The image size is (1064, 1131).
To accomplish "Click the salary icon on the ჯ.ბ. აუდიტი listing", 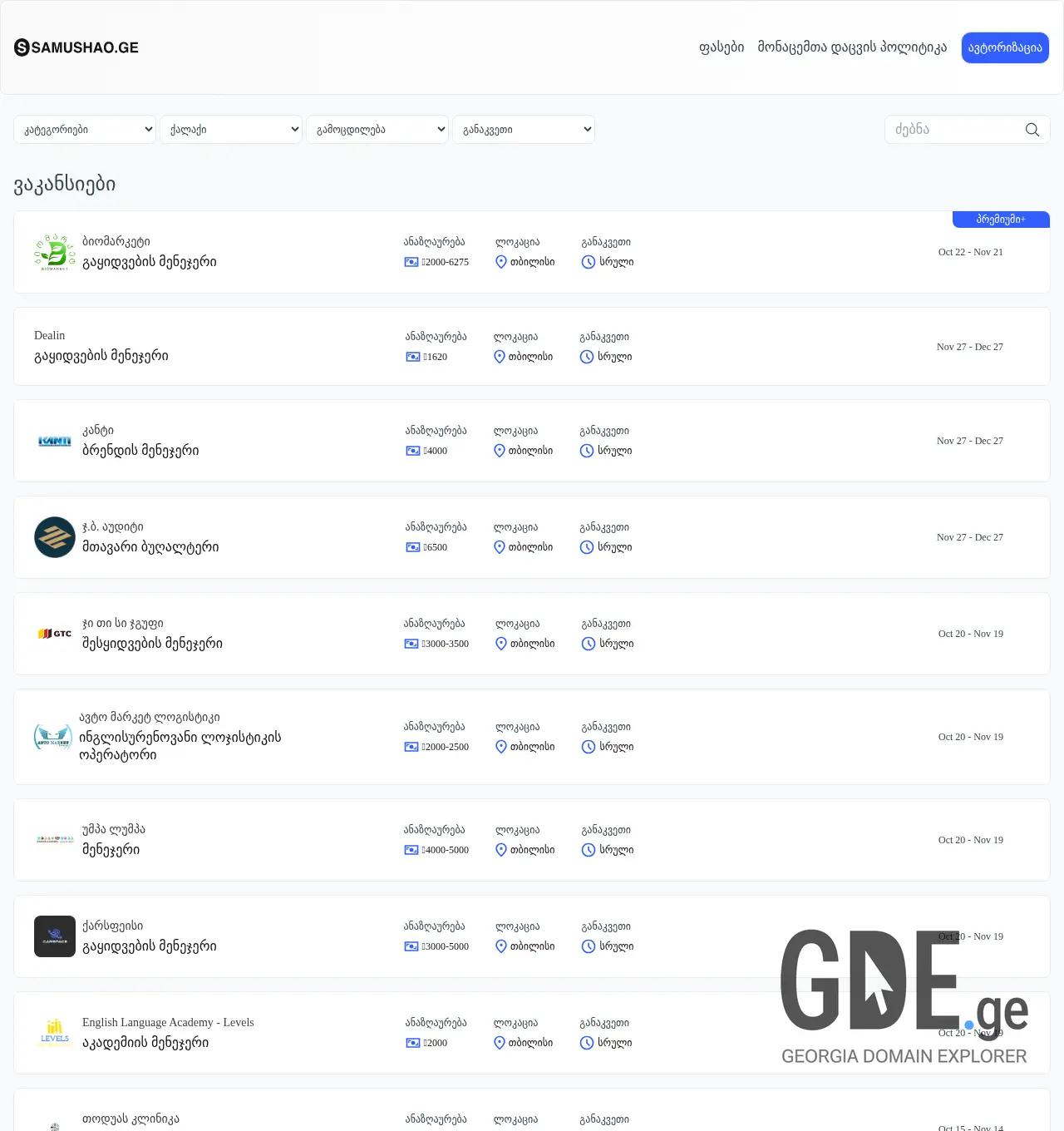I will click(411, 547).
